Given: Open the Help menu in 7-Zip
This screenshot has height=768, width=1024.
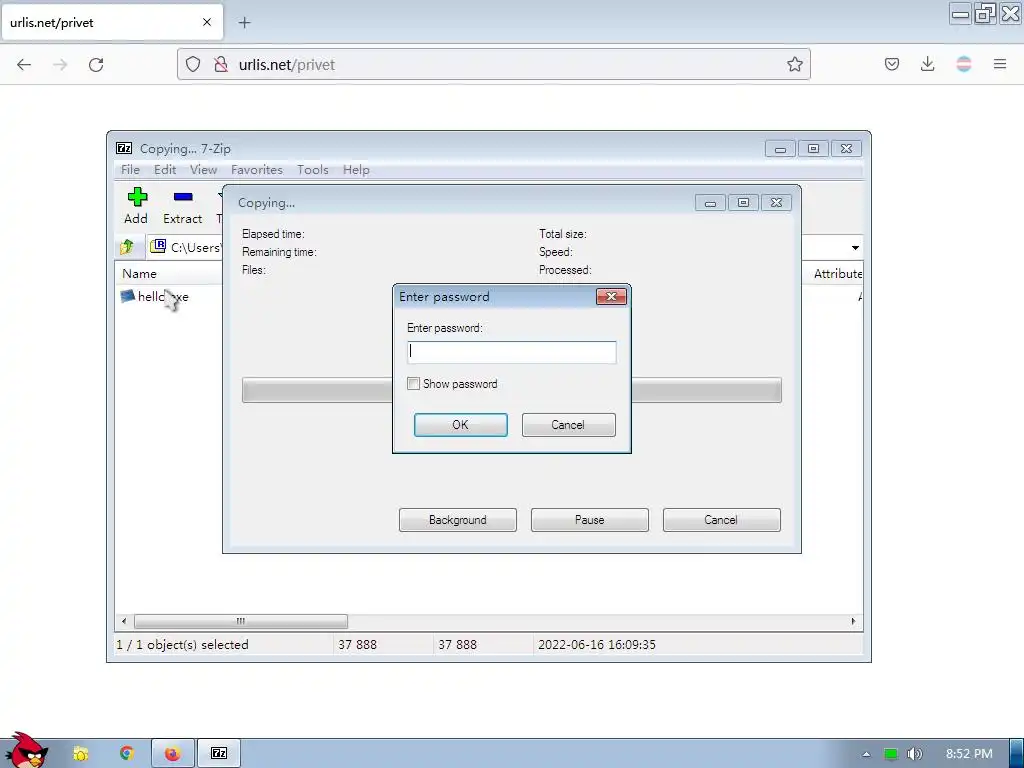Looking at the screenshot, I should (x=356, y=170).
